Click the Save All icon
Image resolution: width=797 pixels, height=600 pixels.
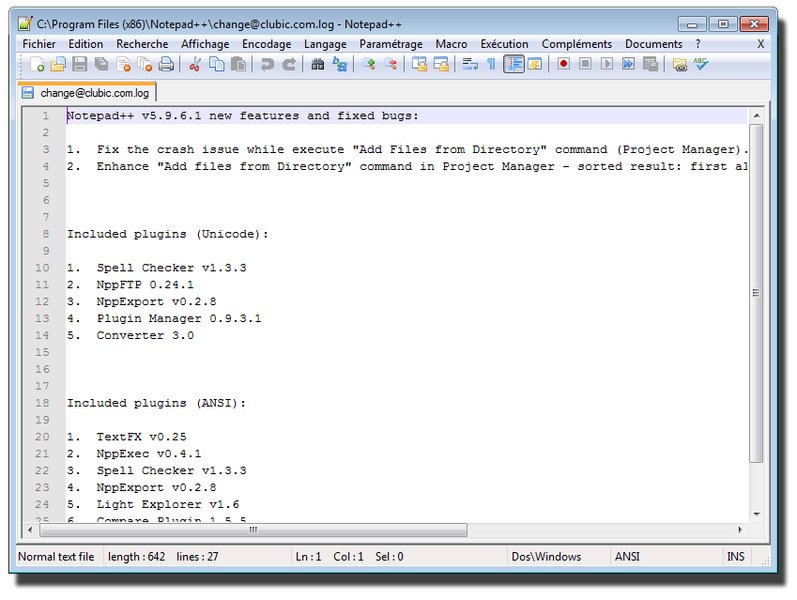pos(102,65)
